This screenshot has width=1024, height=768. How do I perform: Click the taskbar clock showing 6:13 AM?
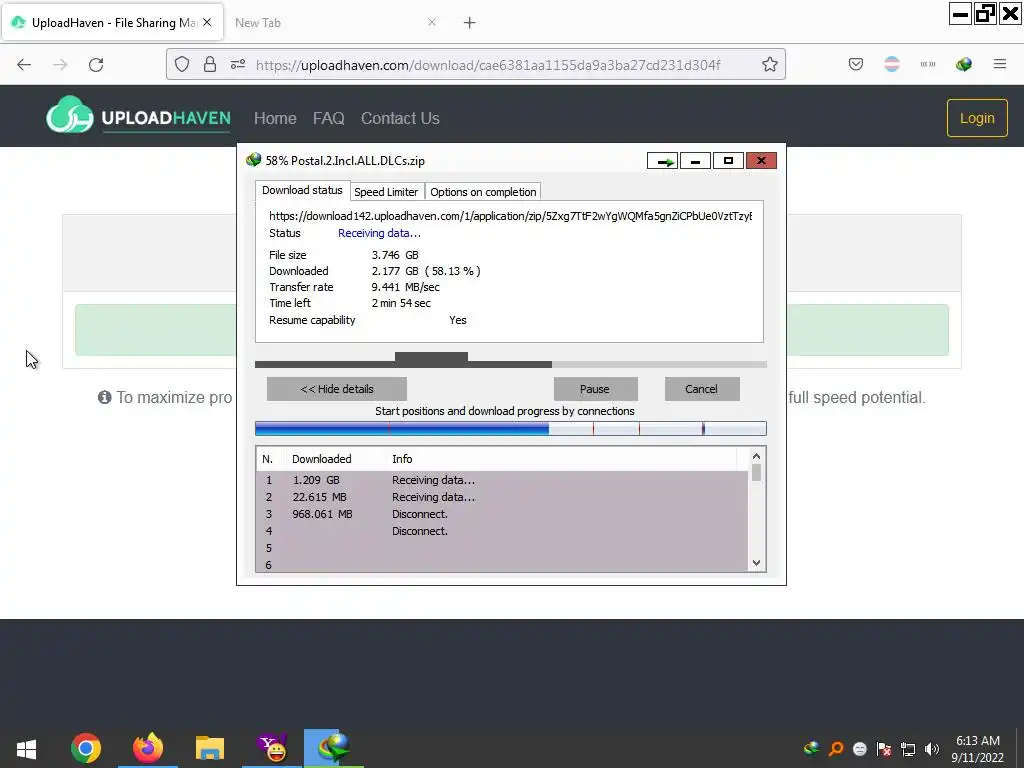click(978, 749)
